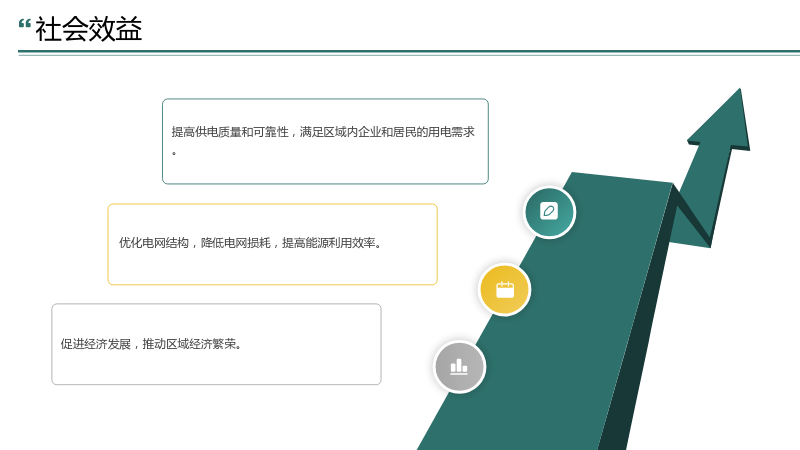This screenshot has height=450, width=800.
Task: Select the lone period on second line
Action: tap(174, 153)
